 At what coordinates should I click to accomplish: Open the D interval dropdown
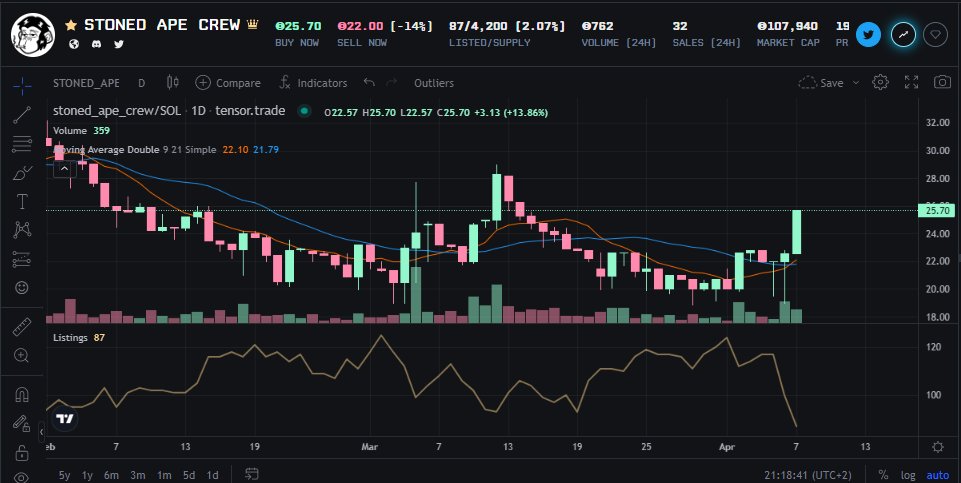click(x=142, y=83)
